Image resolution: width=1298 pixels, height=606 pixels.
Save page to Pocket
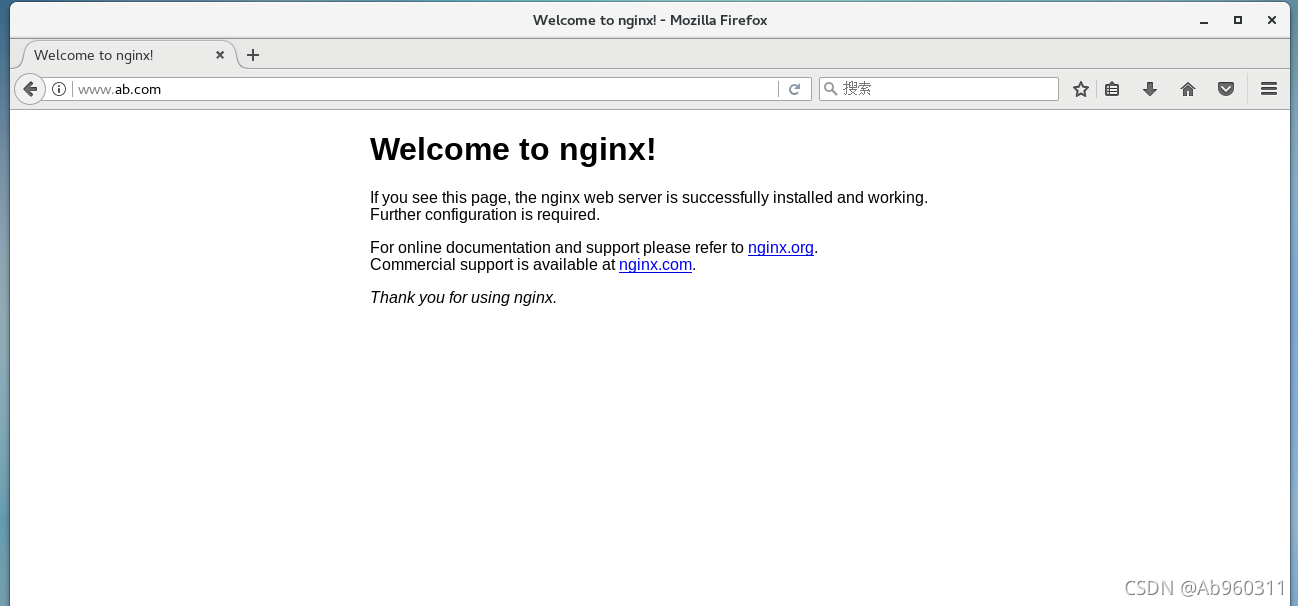pos(1226,89)
